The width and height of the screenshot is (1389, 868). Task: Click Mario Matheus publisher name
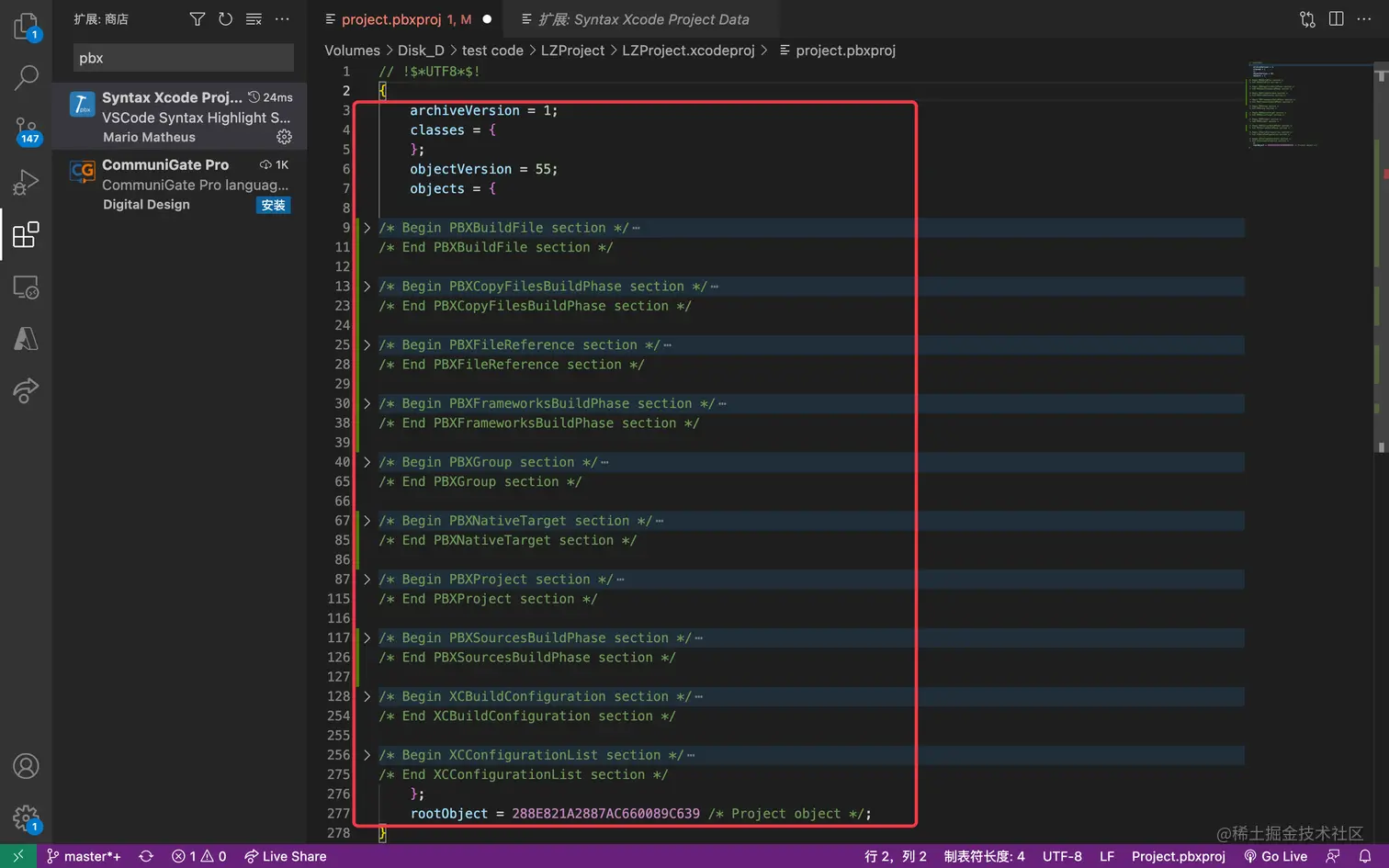[x=149, y=137]
